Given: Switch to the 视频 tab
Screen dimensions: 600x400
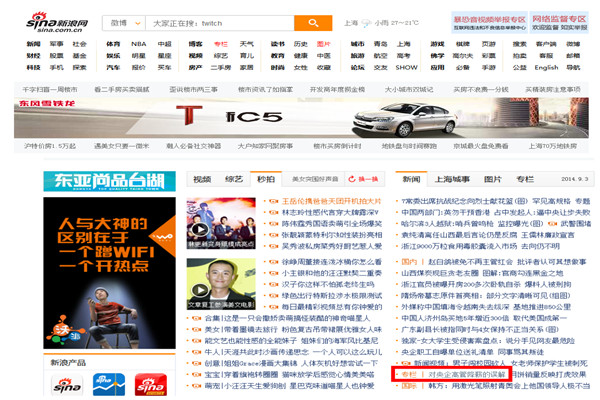Looking at the screenshot, I should (x=202, y=179).
